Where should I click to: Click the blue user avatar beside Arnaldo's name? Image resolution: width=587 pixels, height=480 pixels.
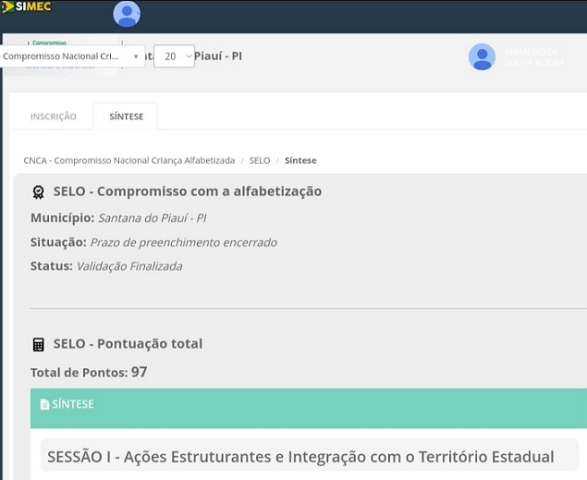point(482,57)
